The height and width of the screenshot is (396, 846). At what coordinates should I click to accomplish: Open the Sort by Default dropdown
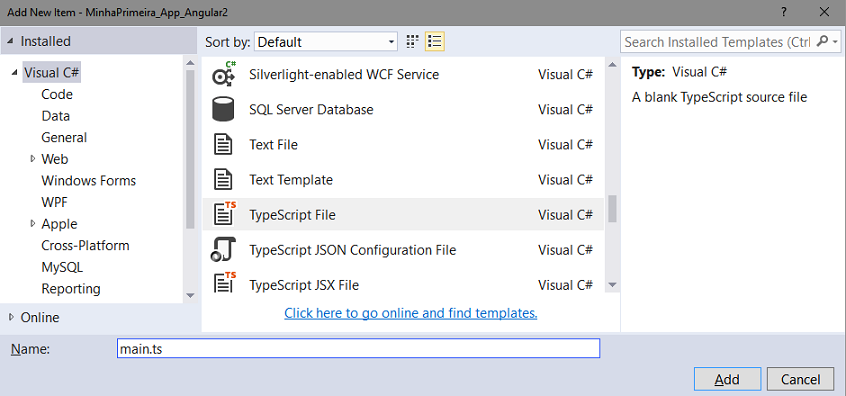point(326,42)
